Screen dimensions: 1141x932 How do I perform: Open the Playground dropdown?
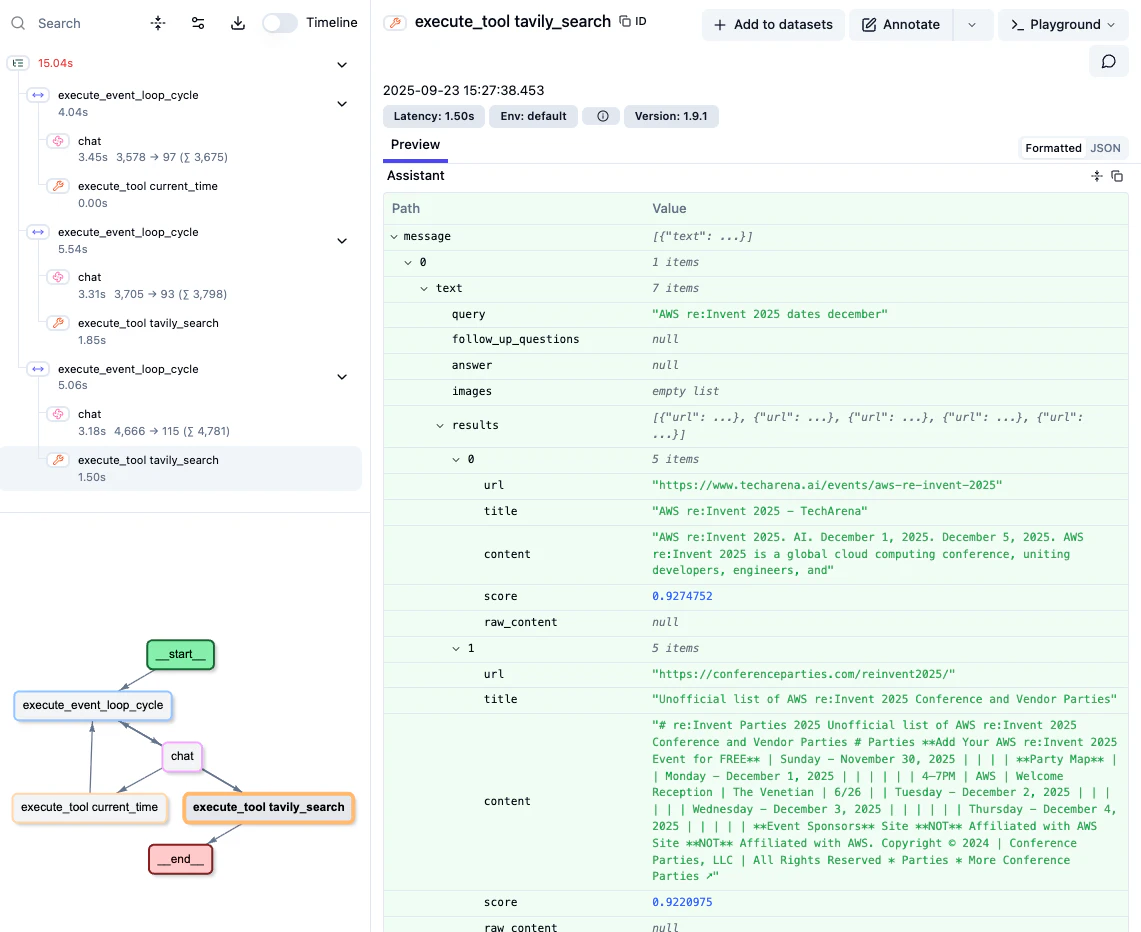[x=1063, y=25]
